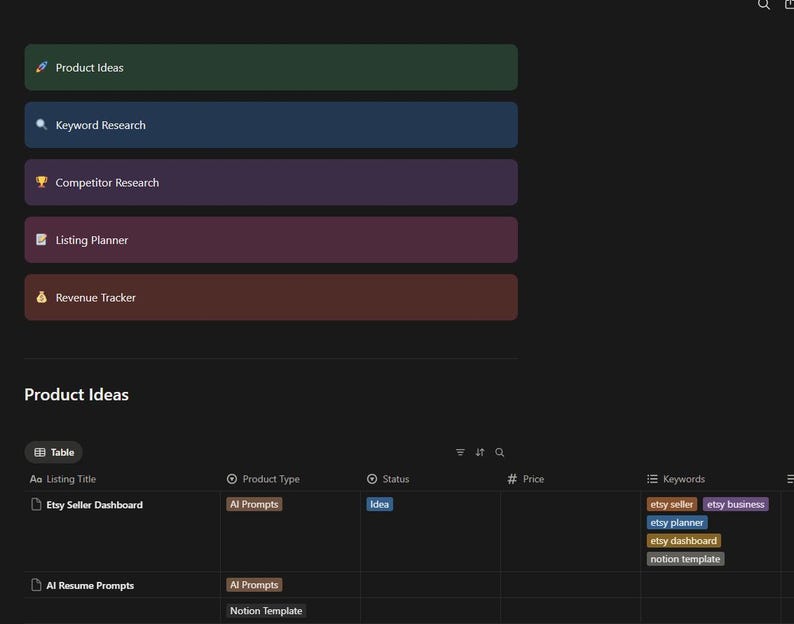This screenshot has height=624, width=794.
Task: Click the hash icon in Price header
Action: point(512,479)
